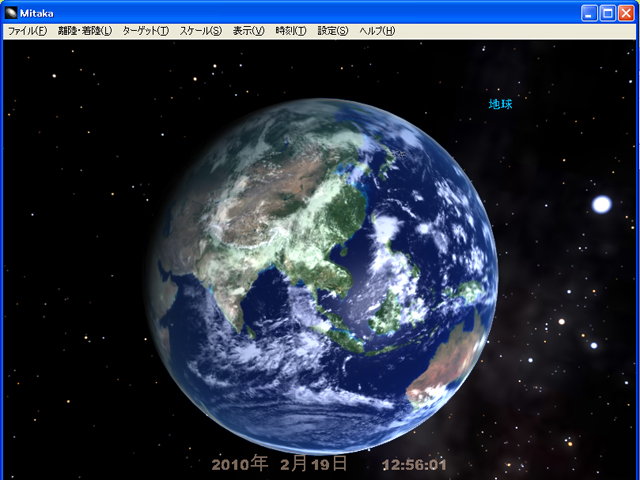Click the time readout 12:56:01

click(x=414, y=465)
